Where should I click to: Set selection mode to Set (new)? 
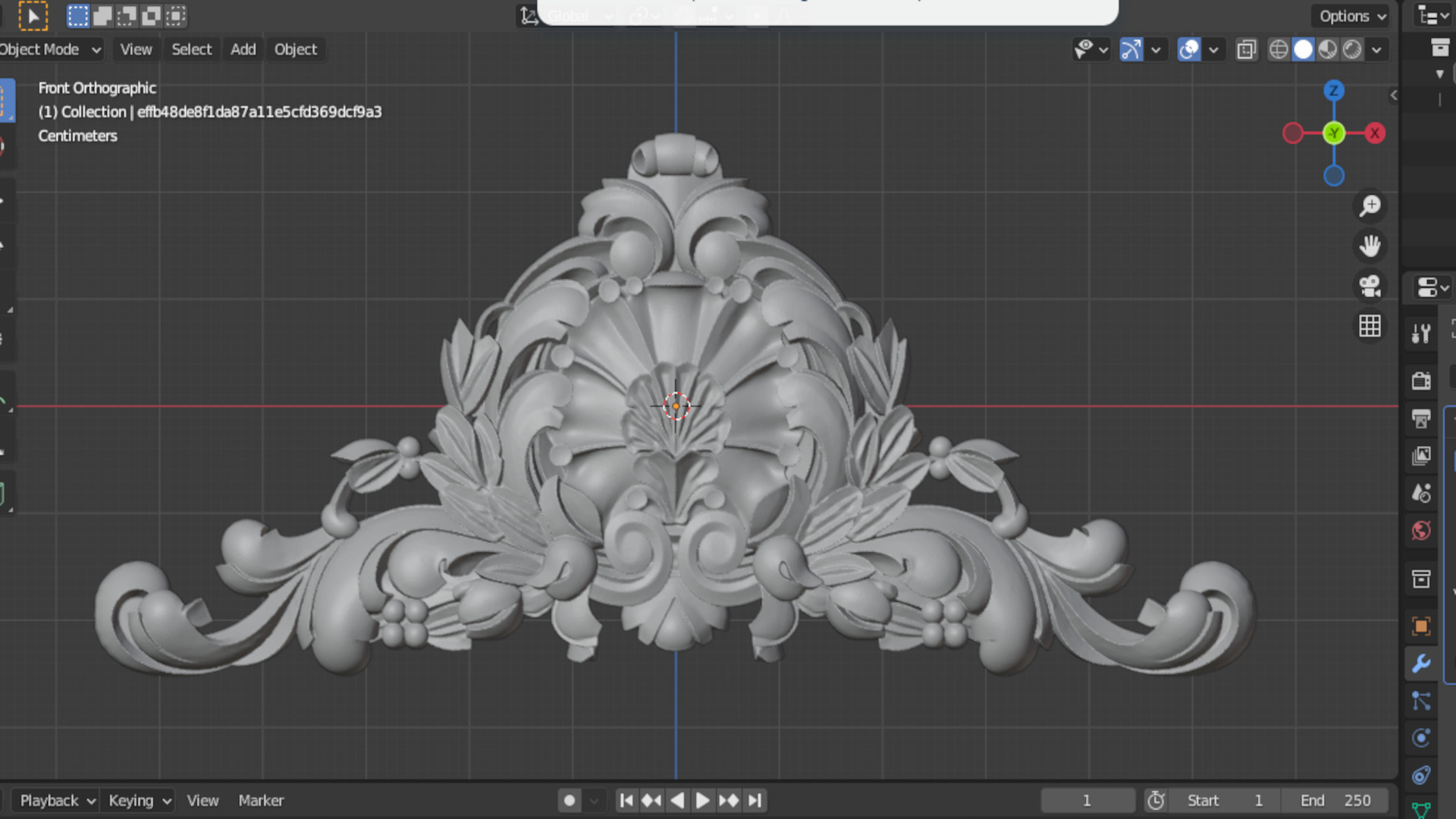[78, 16]
